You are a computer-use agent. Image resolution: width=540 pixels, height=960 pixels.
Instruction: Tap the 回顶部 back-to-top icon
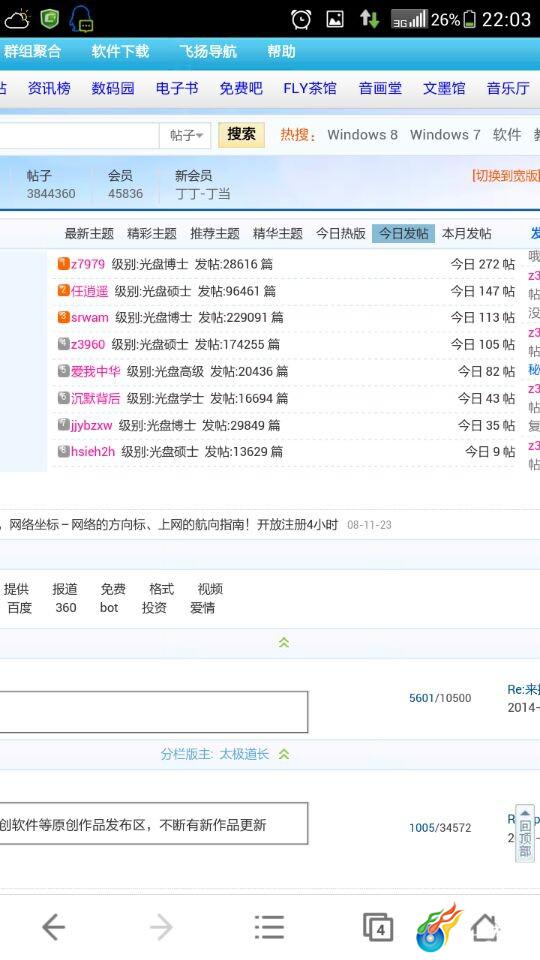click(525, 833)
